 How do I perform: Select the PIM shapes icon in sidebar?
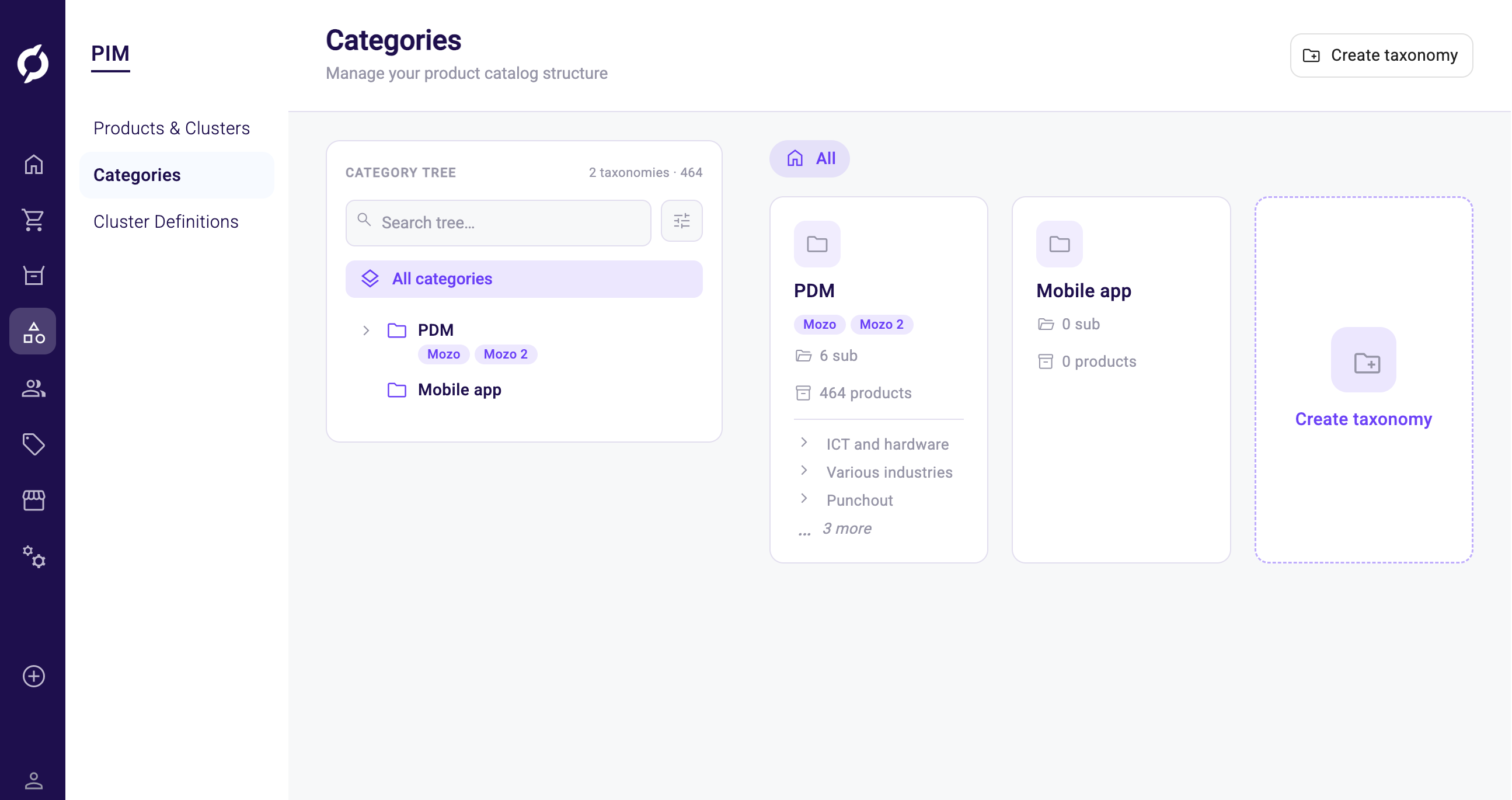coord(33,332)
